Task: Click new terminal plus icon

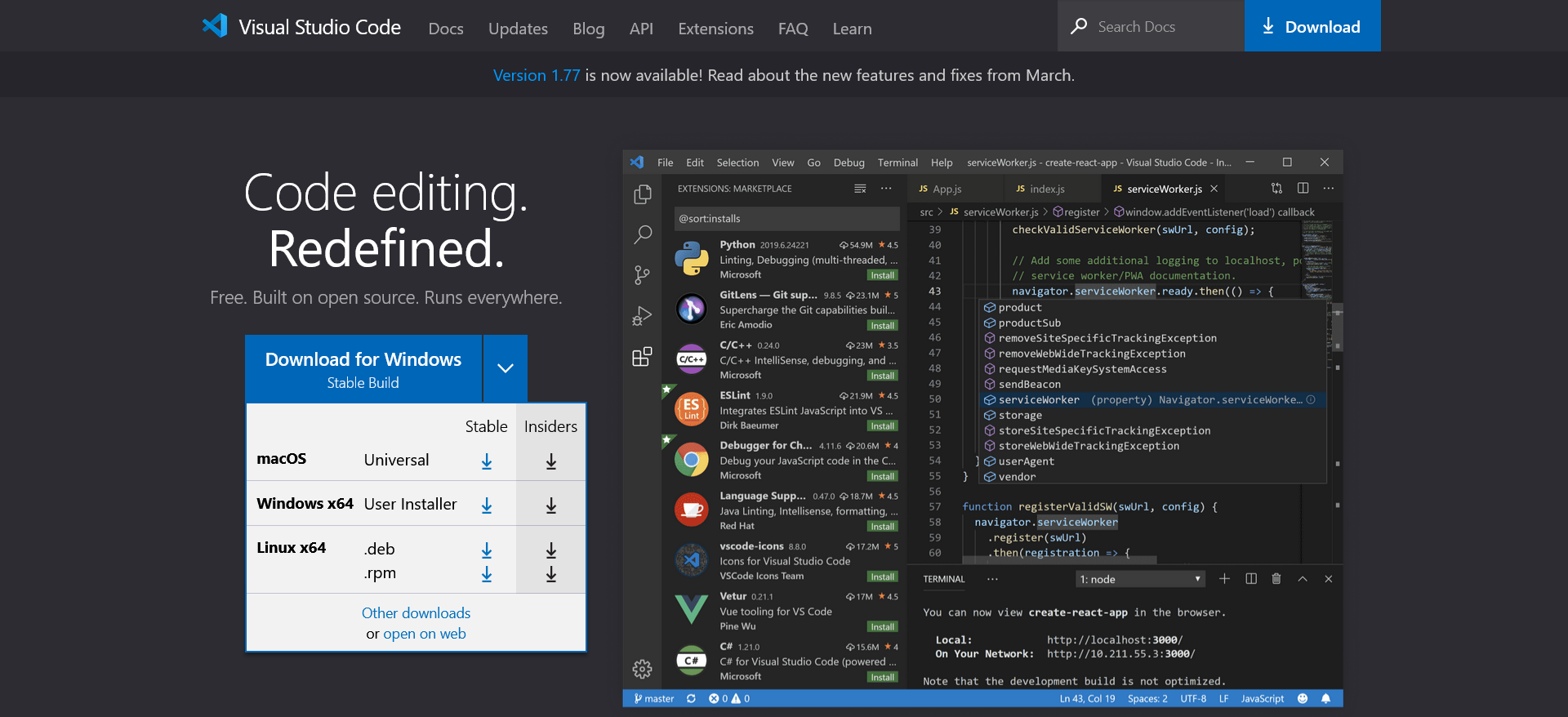Action: pyautogui.click(x=1224, y=579)
